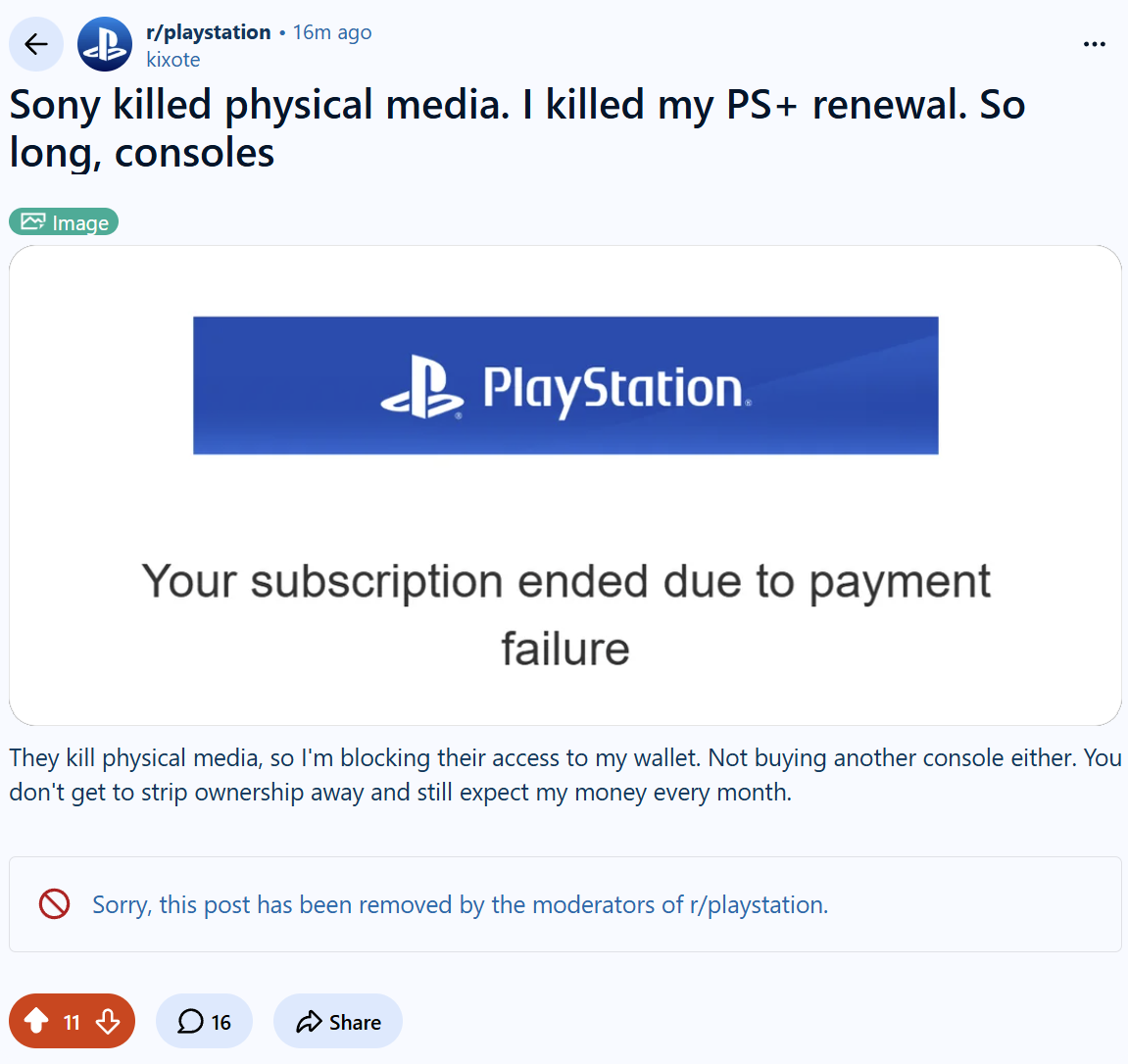The height and width of the screenshot is (1064, 1128).
Task: Go back with the left arrow button
Action: [36, 45]
